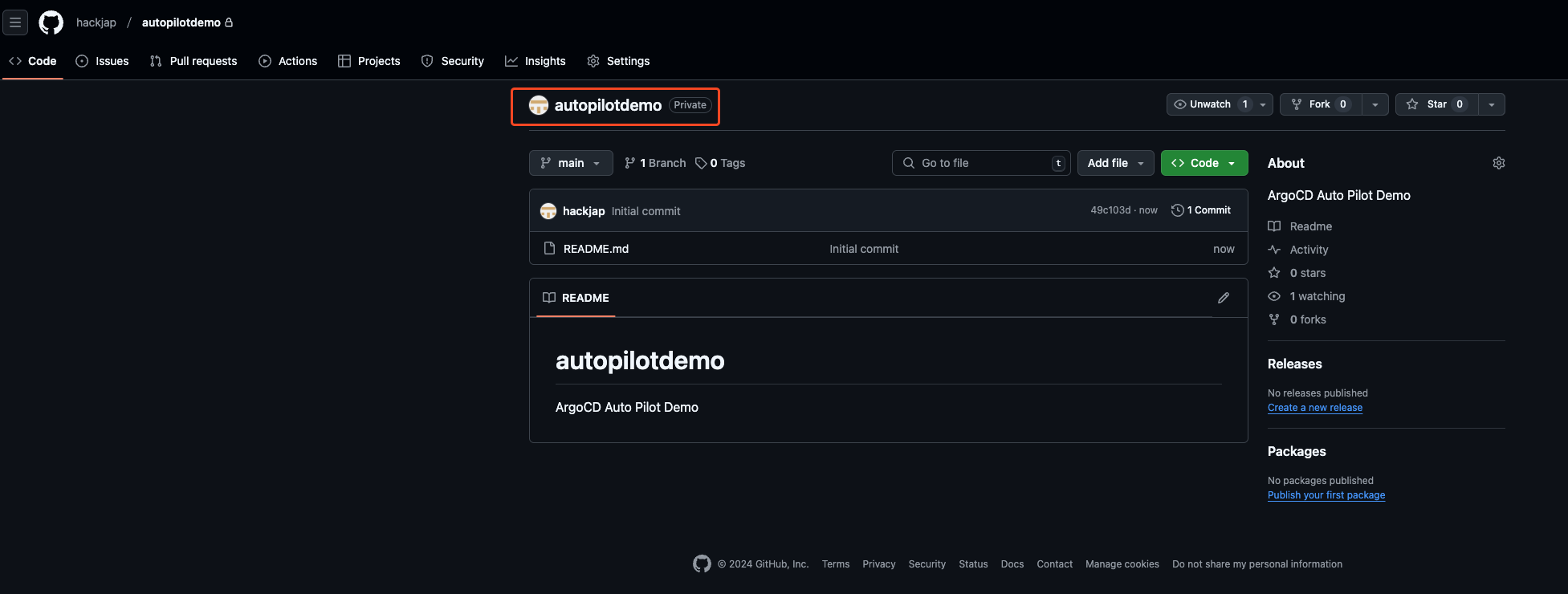Click ArgoCD Auto Pilot Demo text in README
1568x594 pixels.
pyautogui.click(x=627, y=407)
